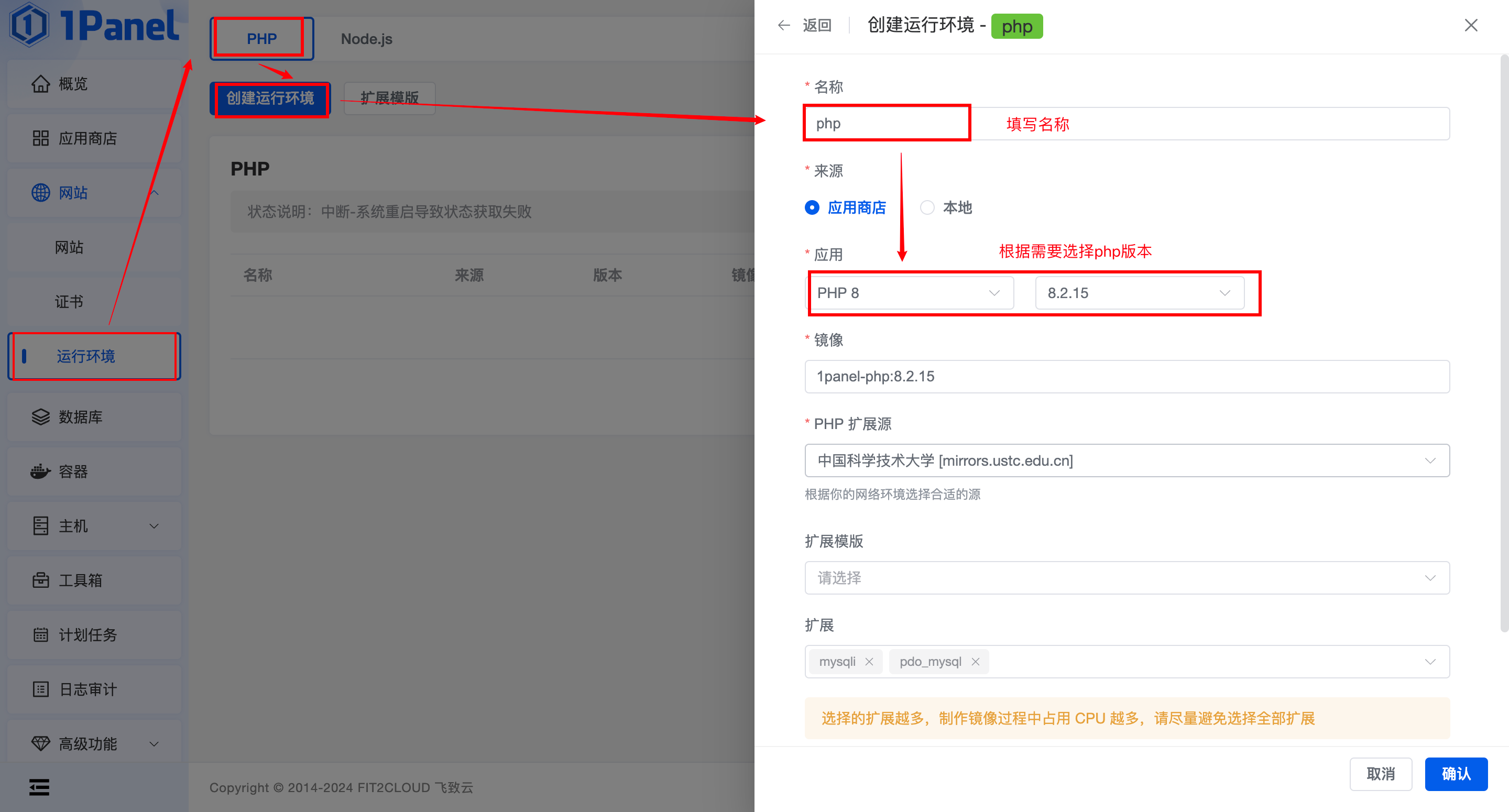Remove the mysqli extension tag
The height and width of the screenshot is (812, 1509).
click(869, 662)
